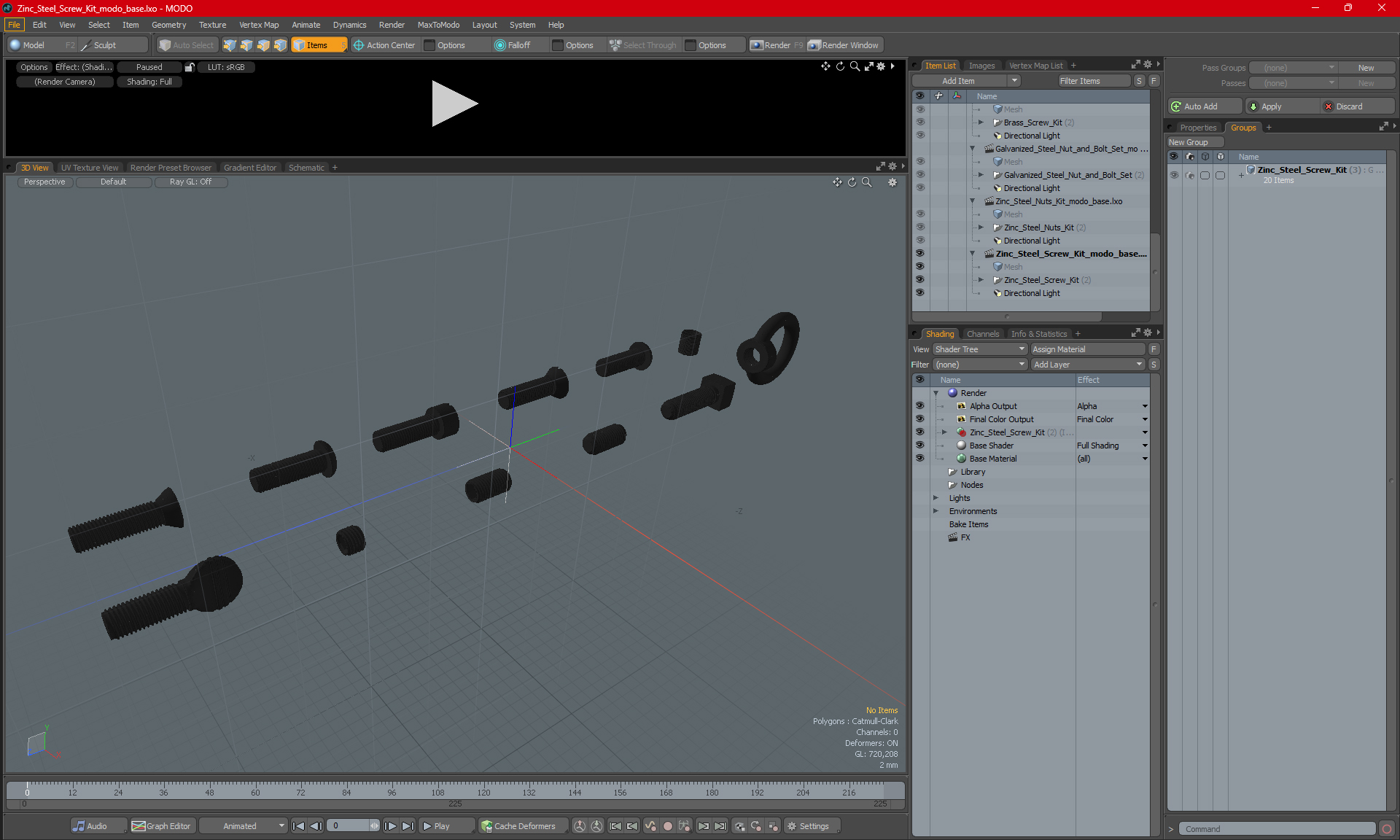Open the Animated keying mode dropdown
The width and height of the screenshot is (1400, 840).
coord(244,826)
